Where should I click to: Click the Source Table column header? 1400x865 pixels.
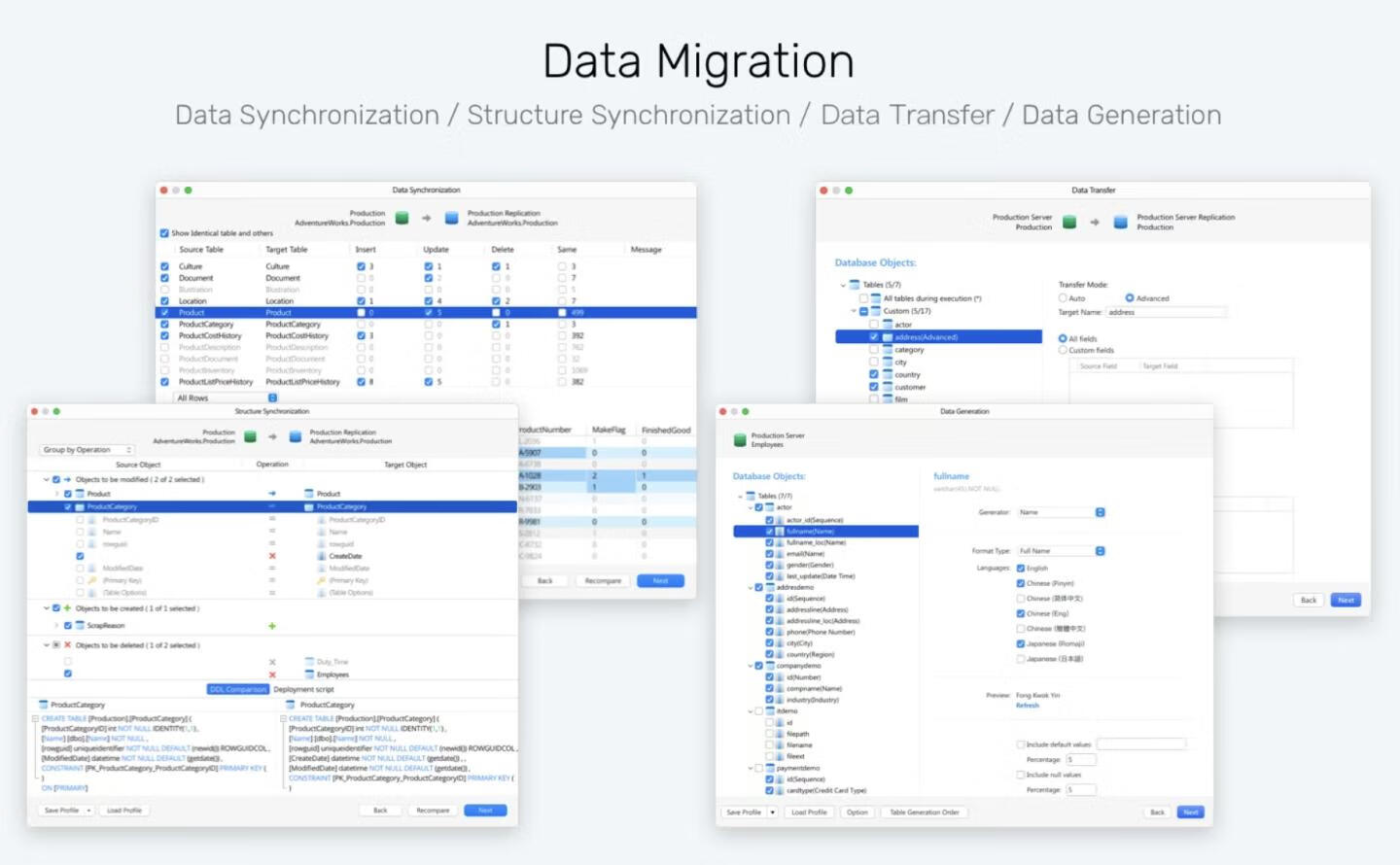click(x=201, y=250)
